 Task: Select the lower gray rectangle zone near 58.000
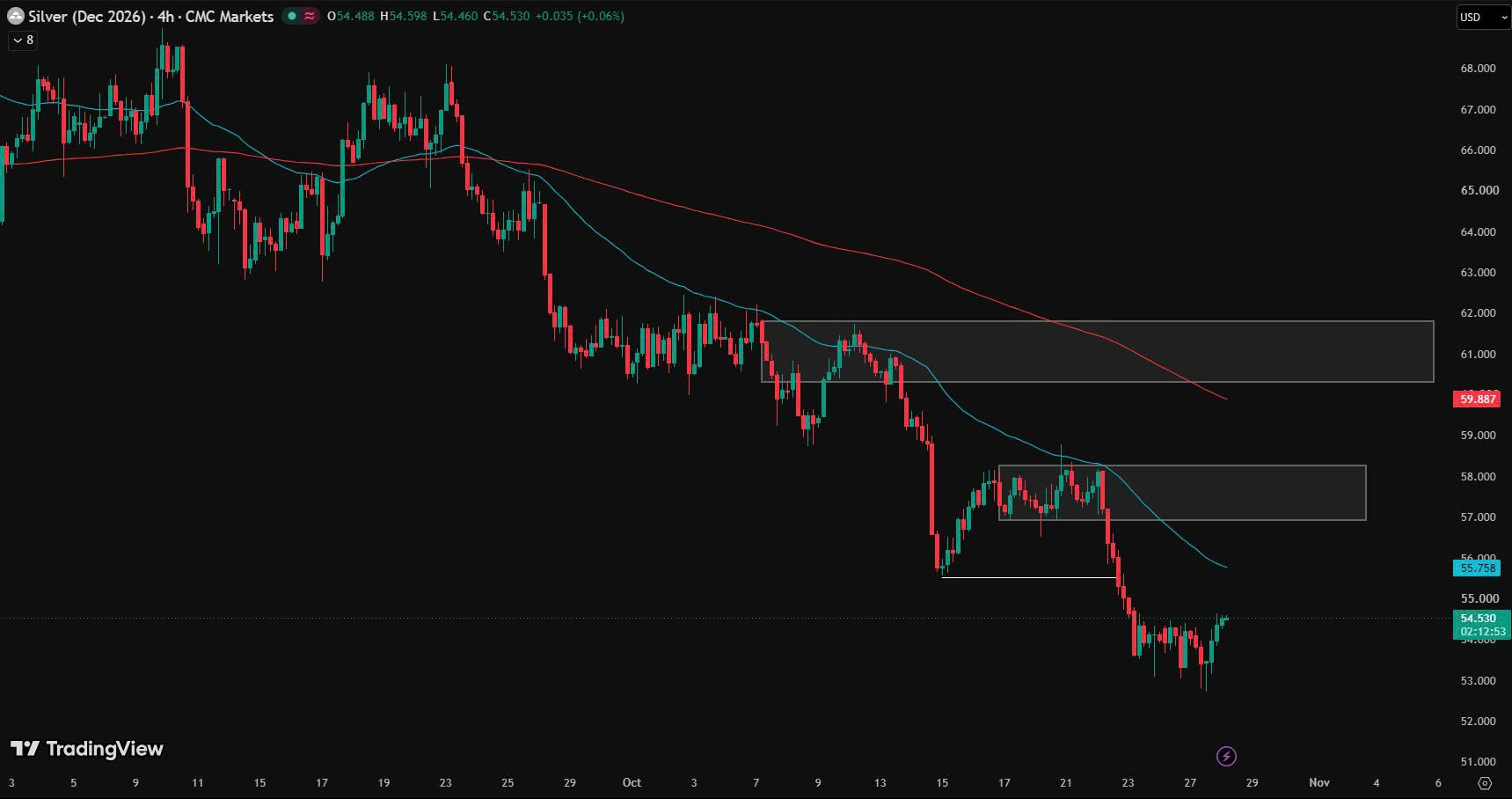click(x=1182, y=493)
